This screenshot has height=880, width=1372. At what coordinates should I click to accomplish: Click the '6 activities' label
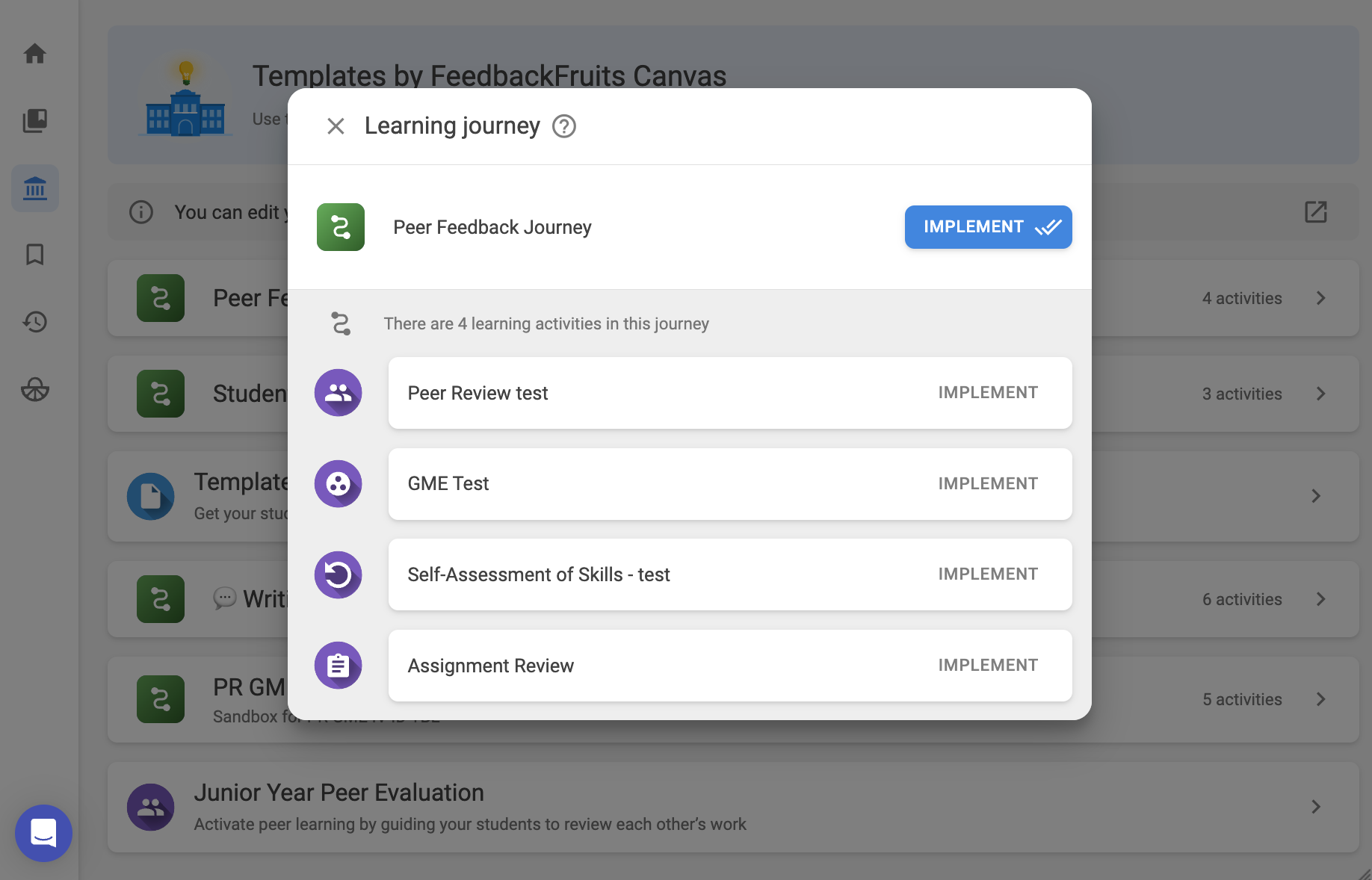(1242, 599)
